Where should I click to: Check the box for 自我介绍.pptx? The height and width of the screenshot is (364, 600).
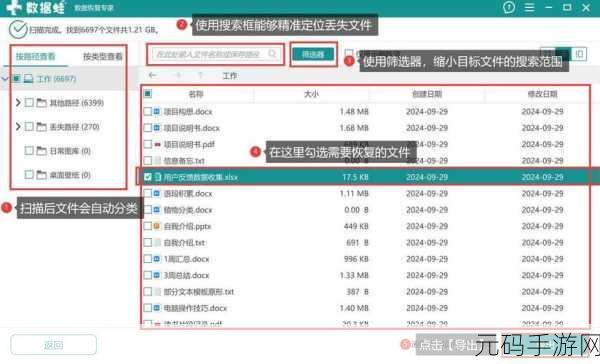coord(148,226)
